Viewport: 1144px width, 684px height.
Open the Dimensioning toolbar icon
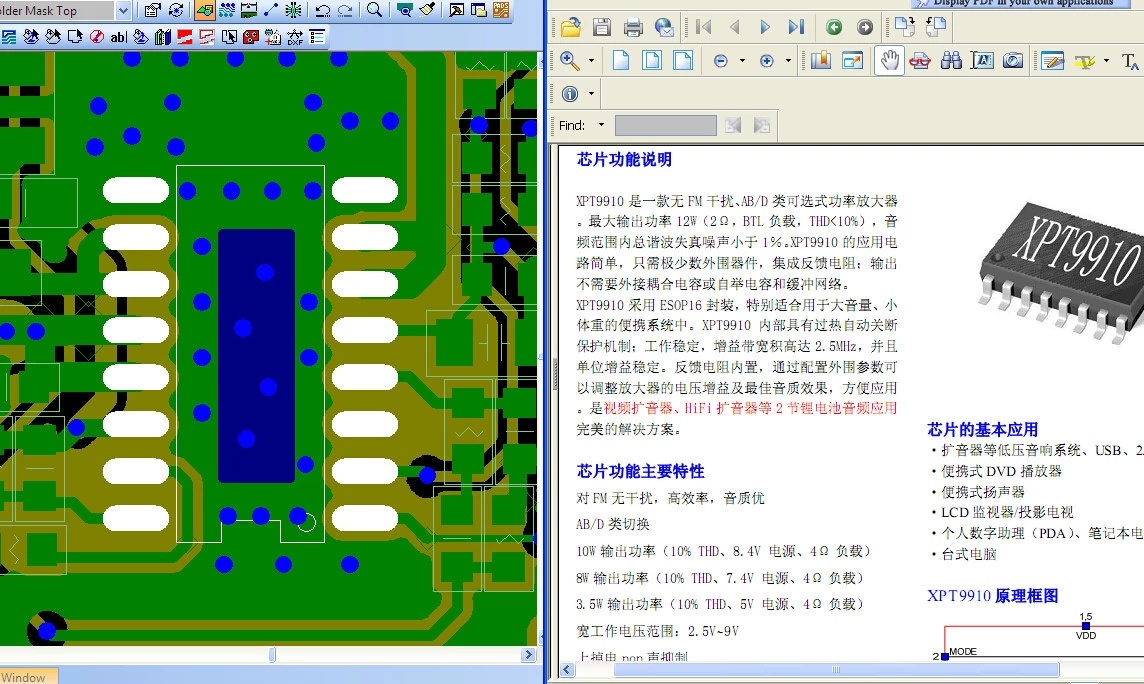pyautogui.click(x=249, y=10)
